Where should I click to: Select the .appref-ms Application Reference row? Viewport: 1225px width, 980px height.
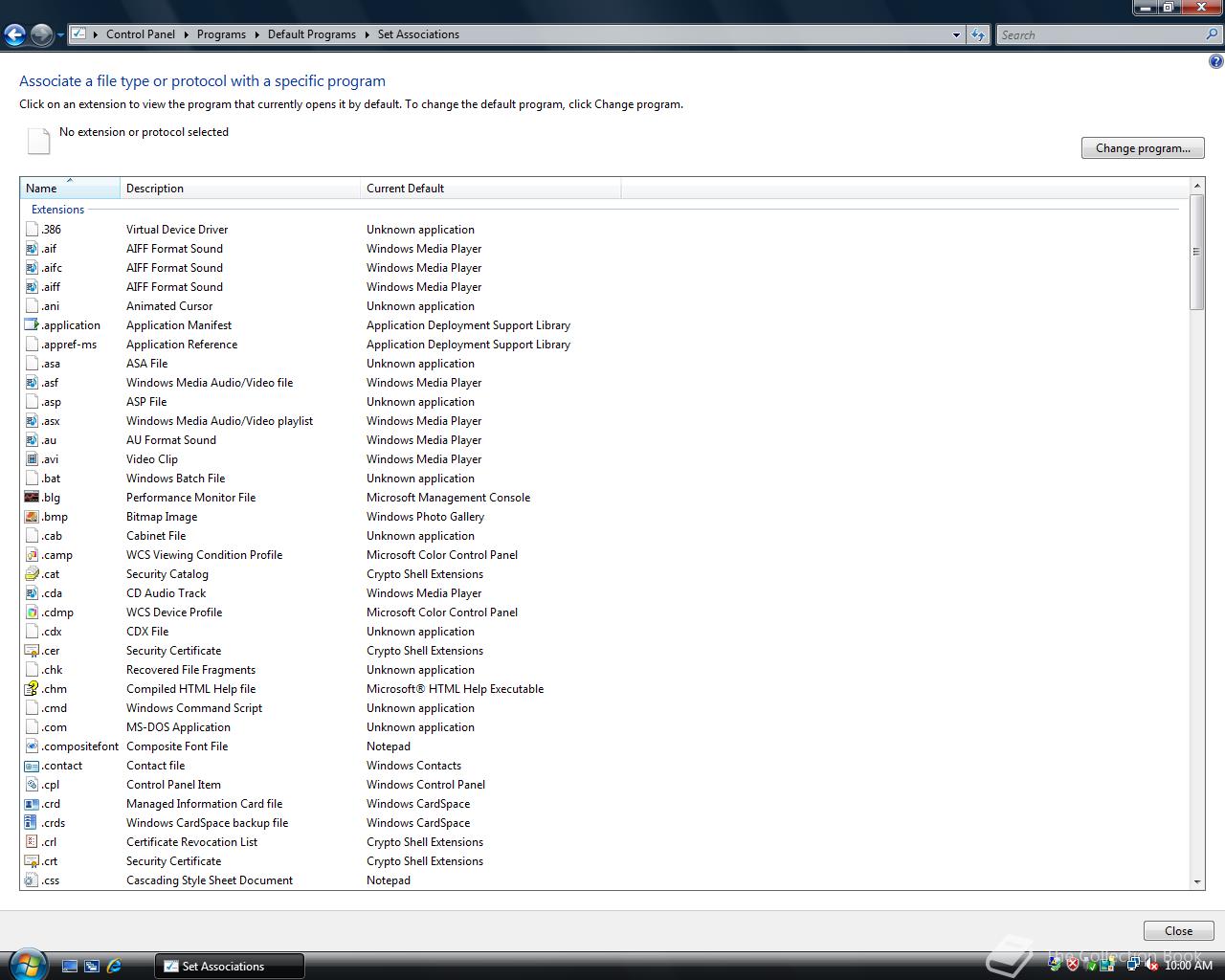click(x=603, y=345)
